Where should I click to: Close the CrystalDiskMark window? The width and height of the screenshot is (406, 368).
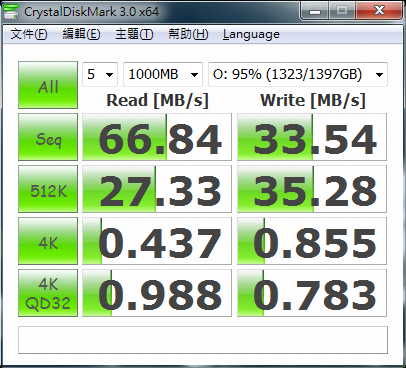point(379,11)
